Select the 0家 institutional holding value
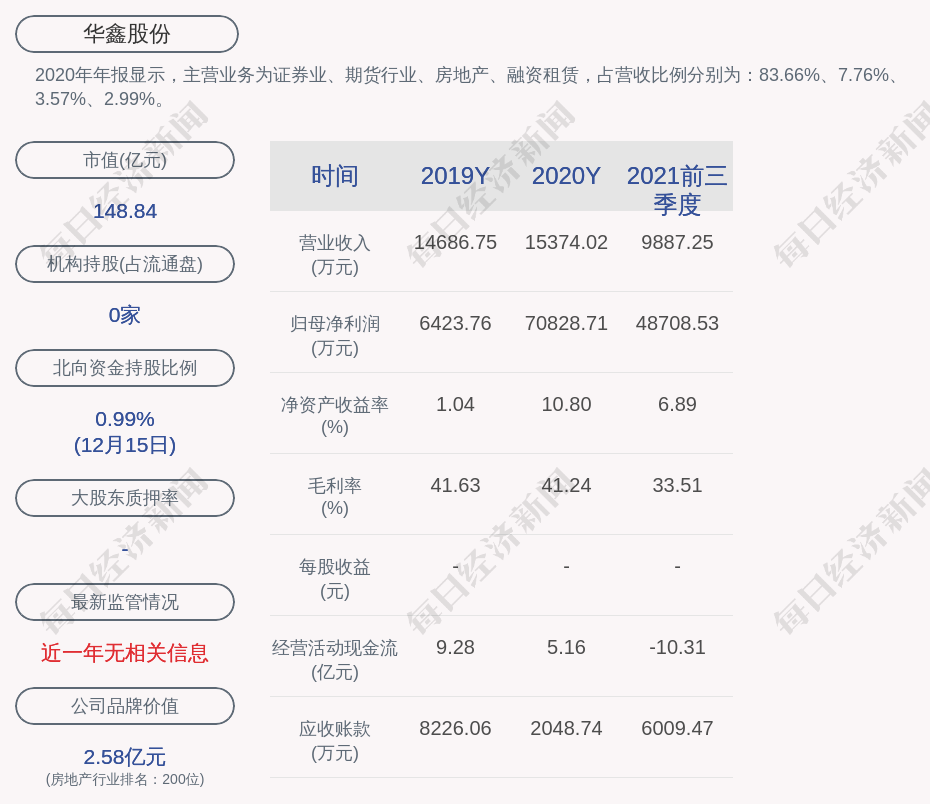The height and width of the screenshot is (804, 930). 125,315
